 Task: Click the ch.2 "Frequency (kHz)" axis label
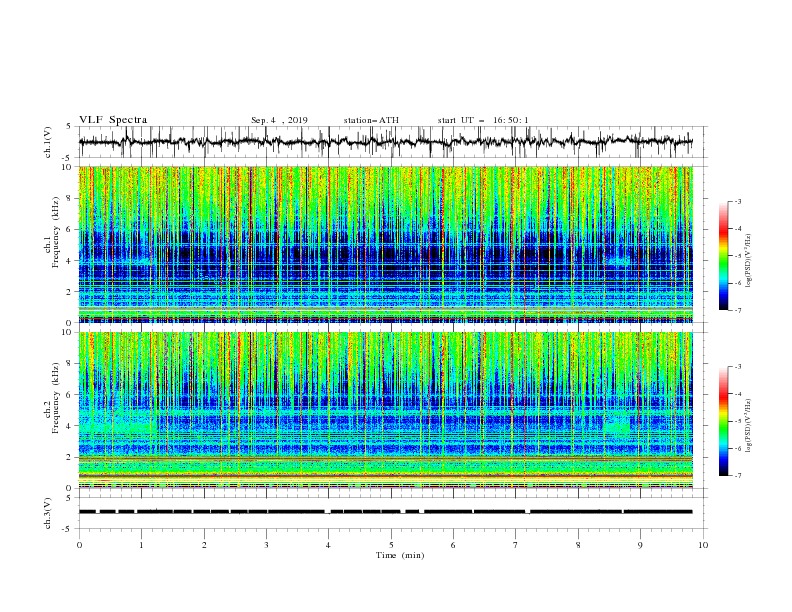56,398
